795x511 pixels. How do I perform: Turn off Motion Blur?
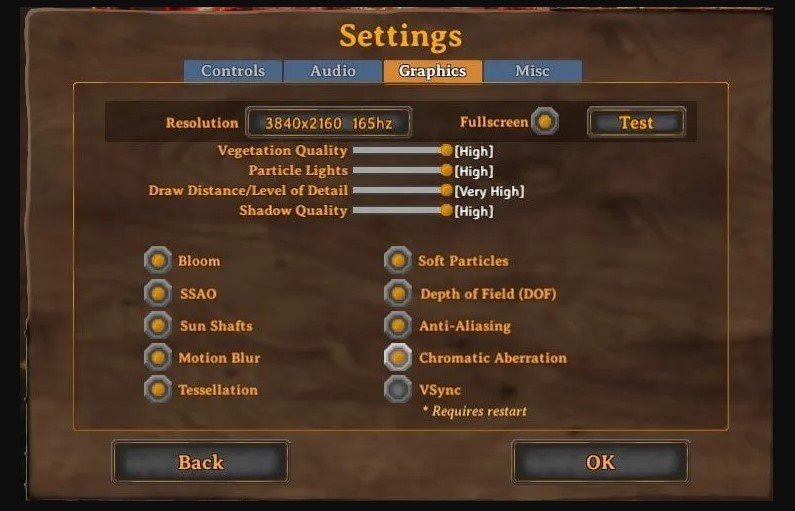[158, 357]
